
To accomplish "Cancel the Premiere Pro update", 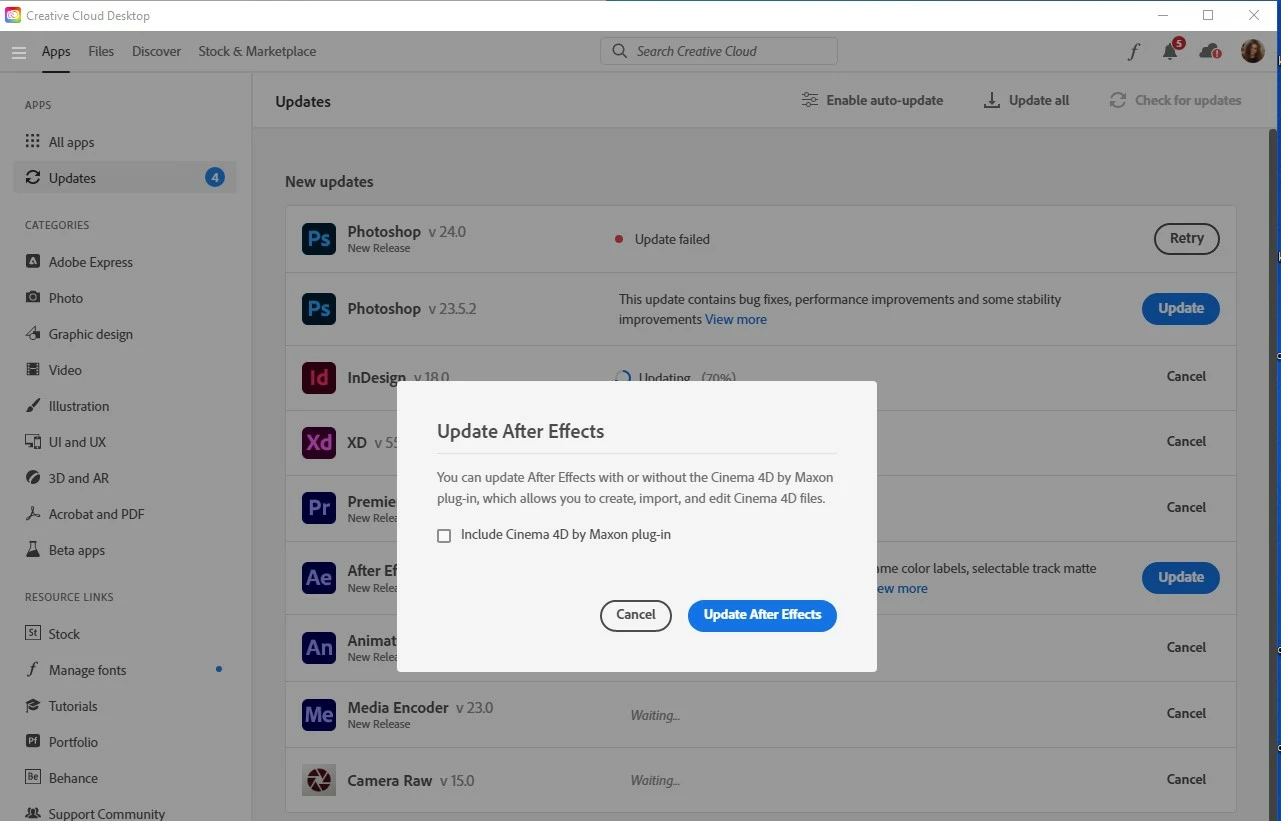I will [1186, 508].
